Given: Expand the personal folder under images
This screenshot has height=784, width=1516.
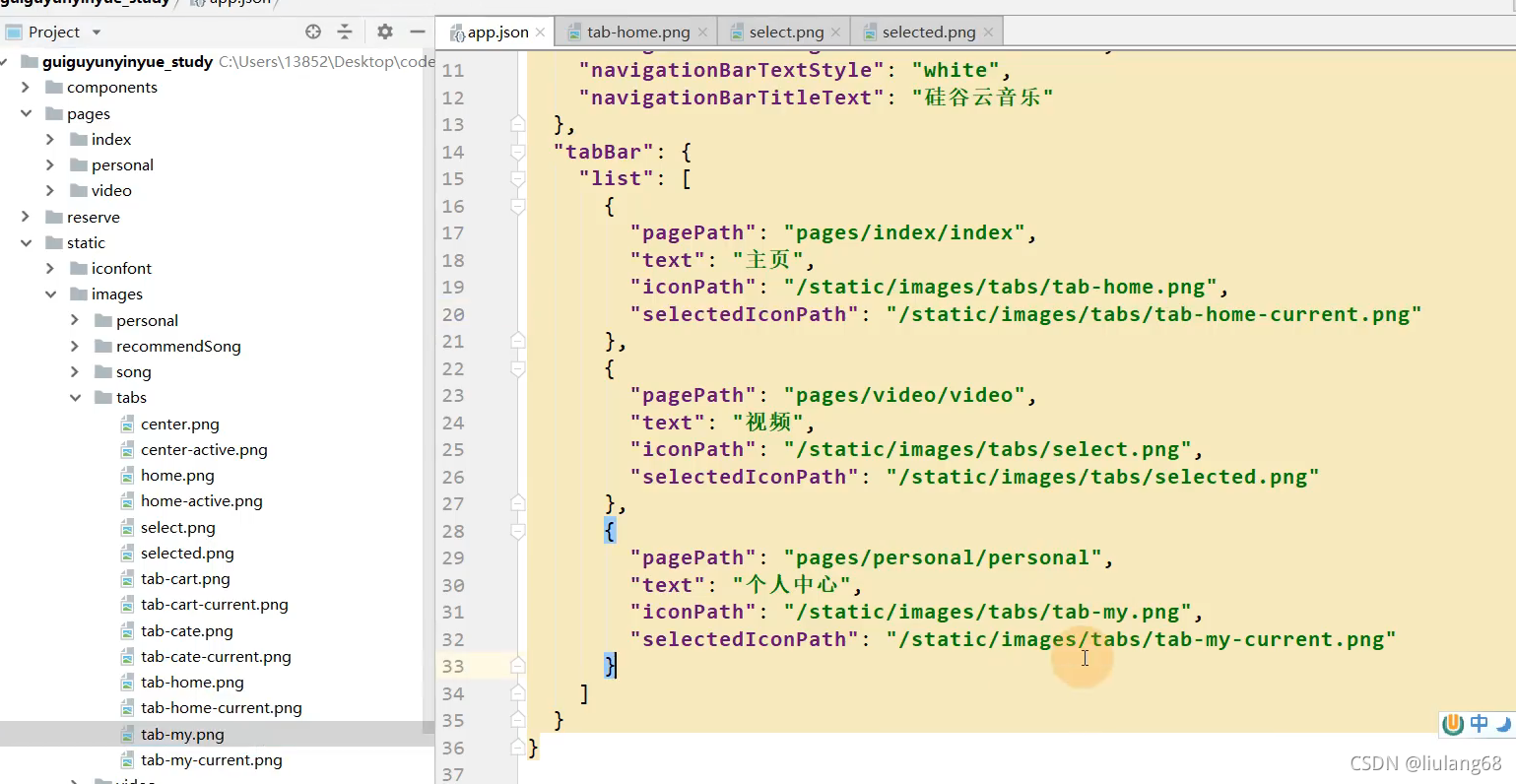Looking at the screenshot, I should [x=75, y=321].
